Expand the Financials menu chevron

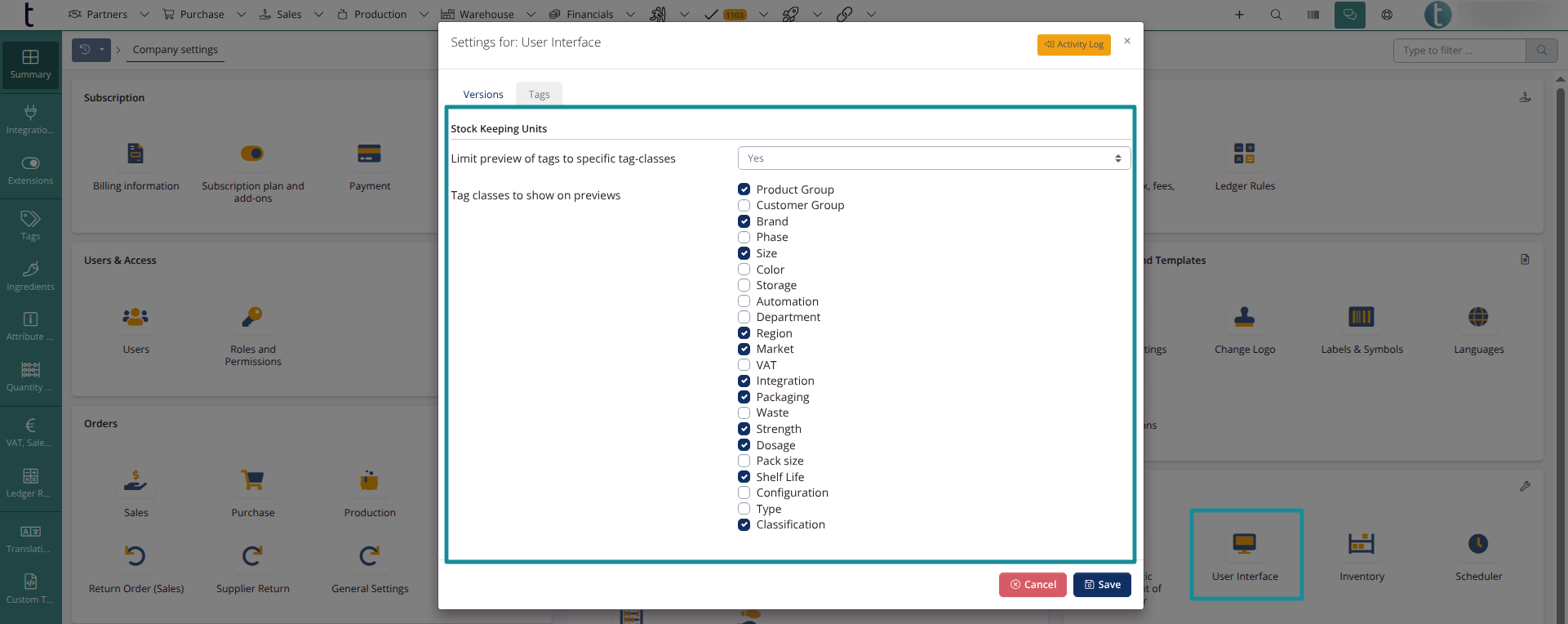(630, 15)
